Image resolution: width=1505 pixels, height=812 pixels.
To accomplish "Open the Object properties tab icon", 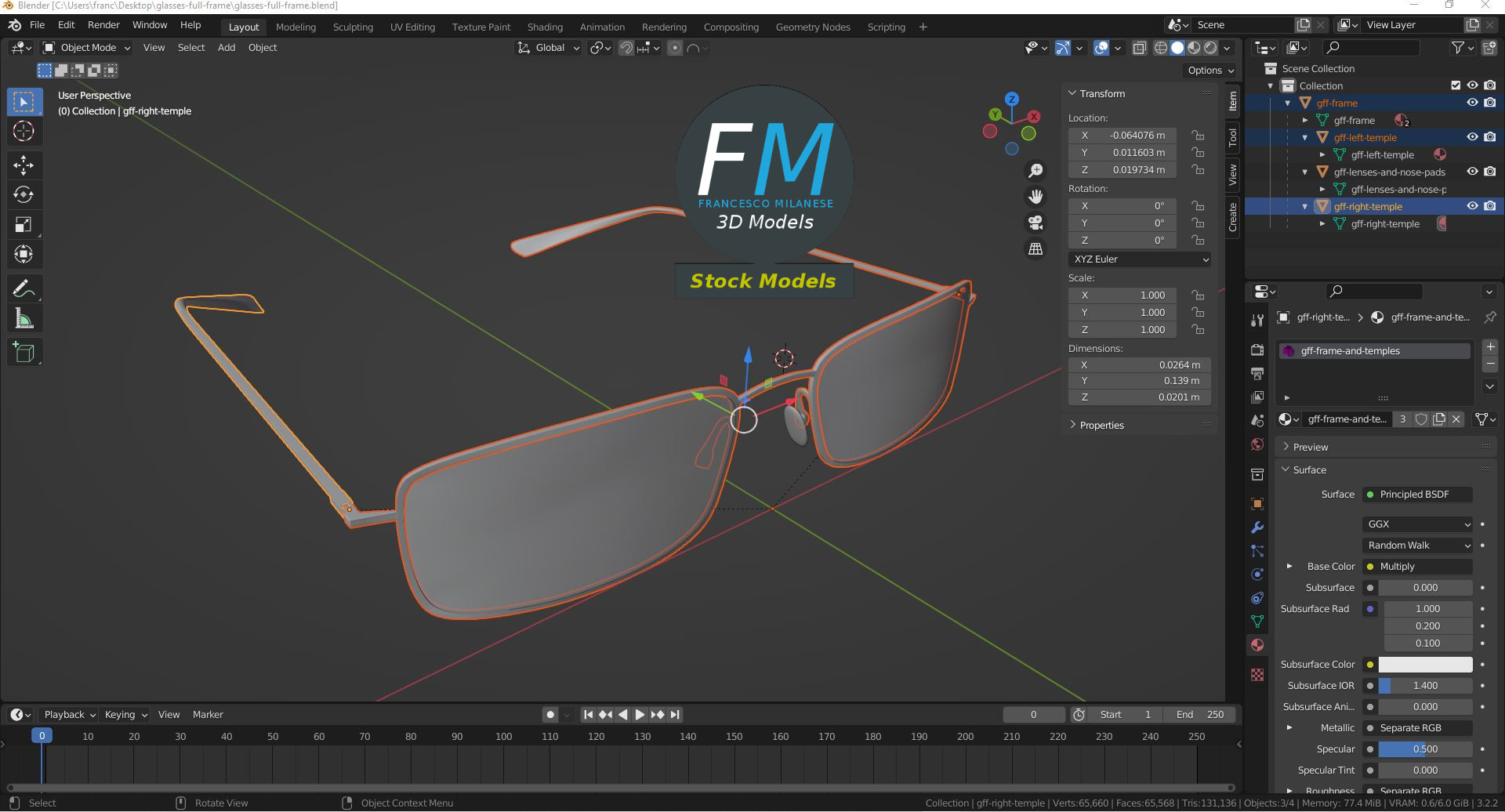I will (x=1257, y=504).
